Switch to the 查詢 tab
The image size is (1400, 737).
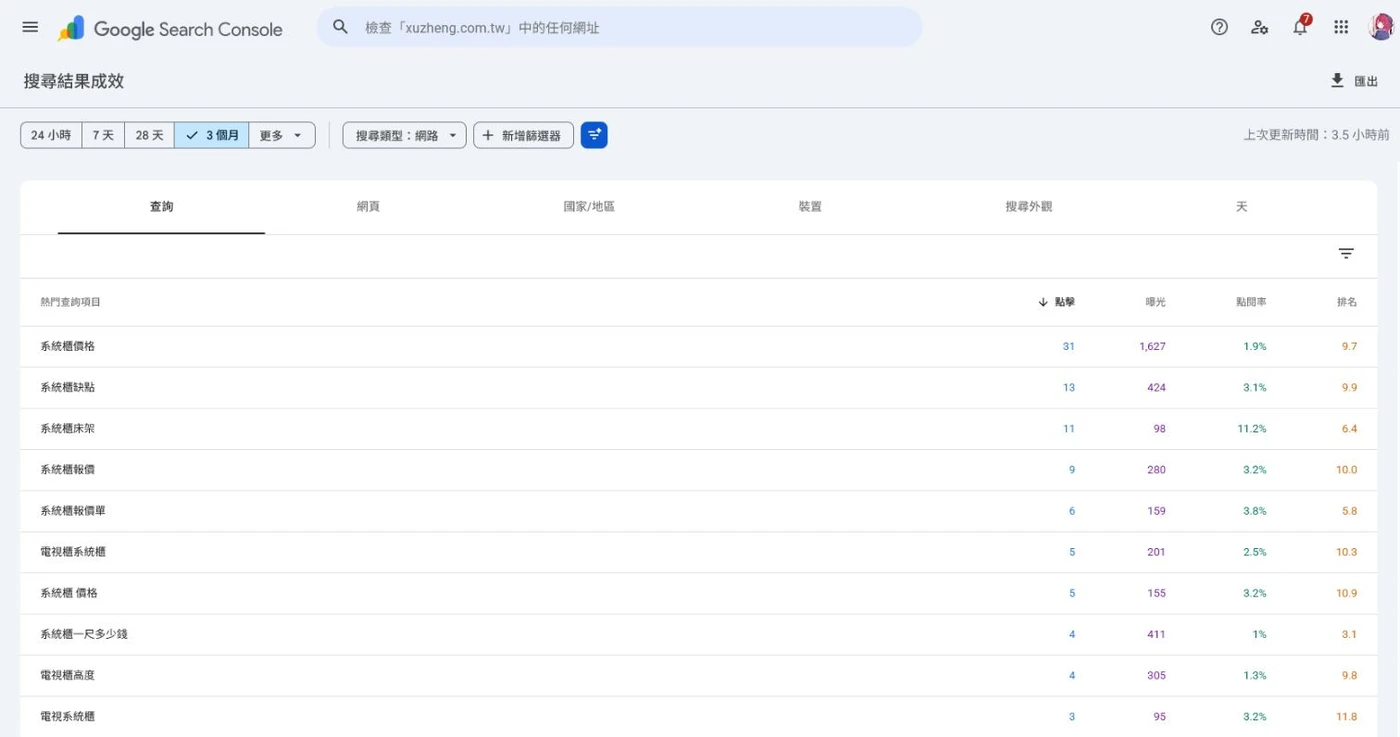(161, 207)
